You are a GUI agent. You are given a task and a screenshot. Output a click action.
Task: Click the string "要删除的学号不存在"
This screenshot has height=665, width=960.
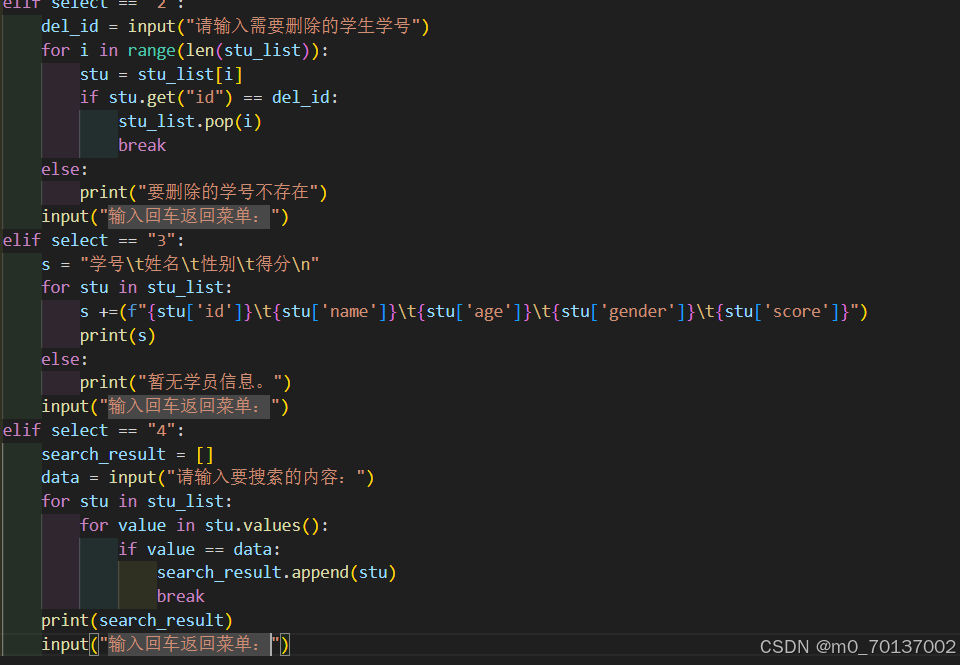[228, 192]
